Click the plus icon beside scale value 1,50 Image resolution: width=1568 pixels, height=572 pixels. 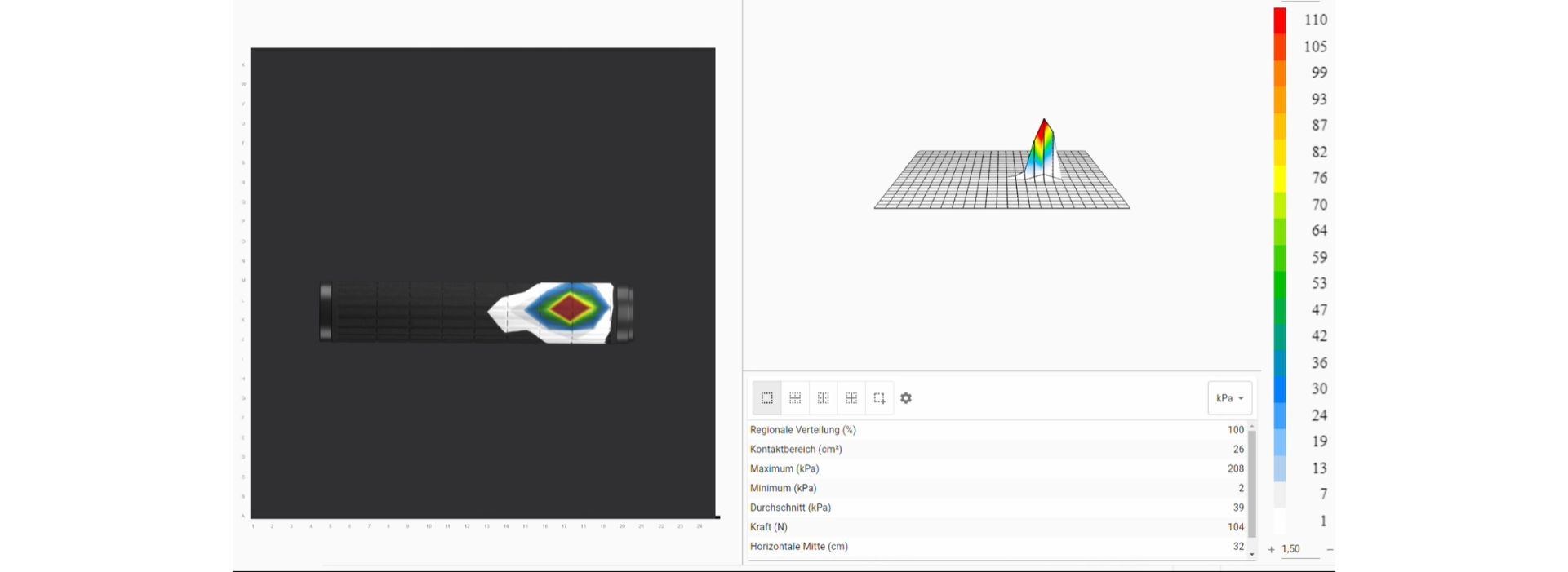(1272, 549)
